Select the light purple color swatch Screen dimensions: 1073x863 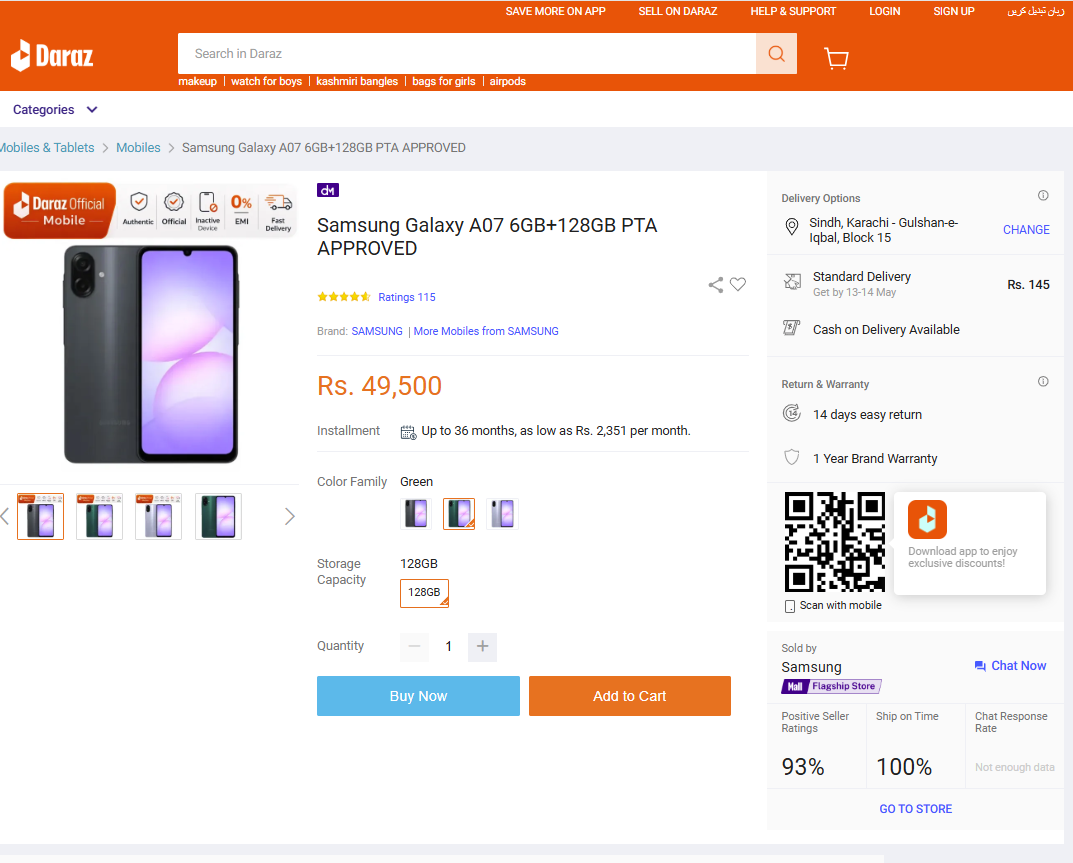[502, 514]
